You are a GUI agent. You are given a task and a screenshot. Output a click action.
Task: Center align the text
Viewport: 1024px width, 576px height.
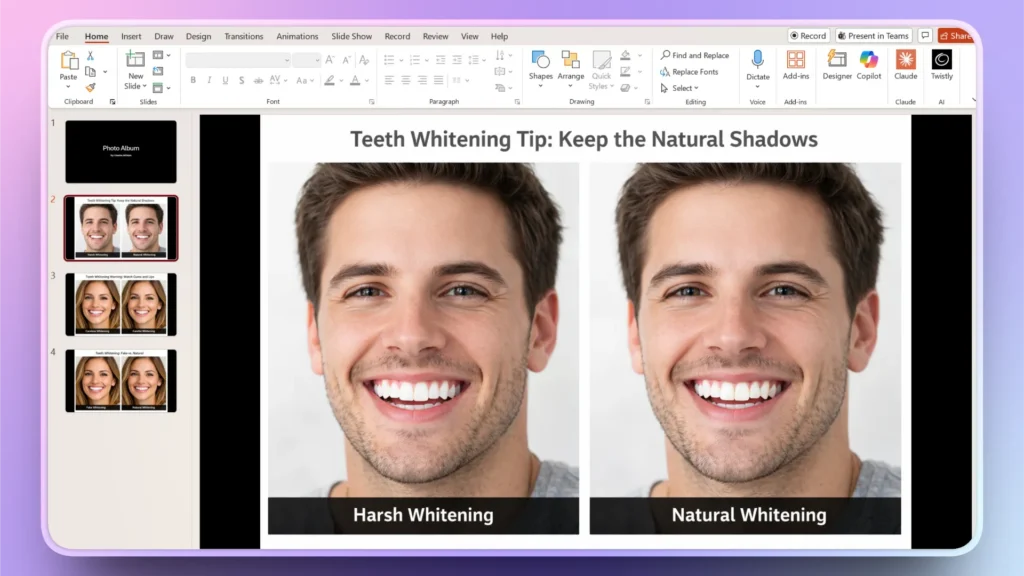click(406, 80)
